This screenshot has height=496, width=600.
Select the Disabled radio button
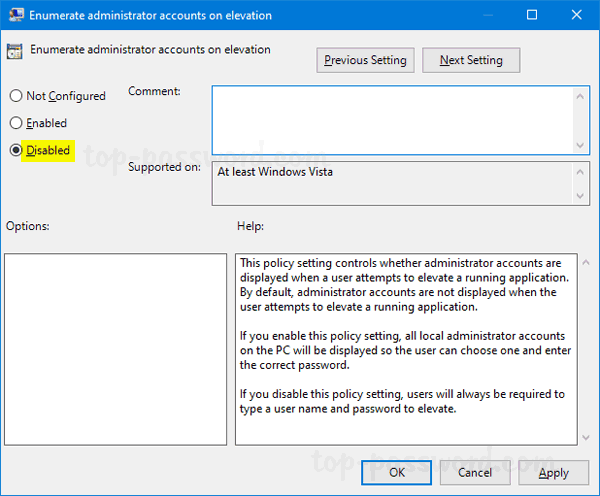(x=16, y=151)
